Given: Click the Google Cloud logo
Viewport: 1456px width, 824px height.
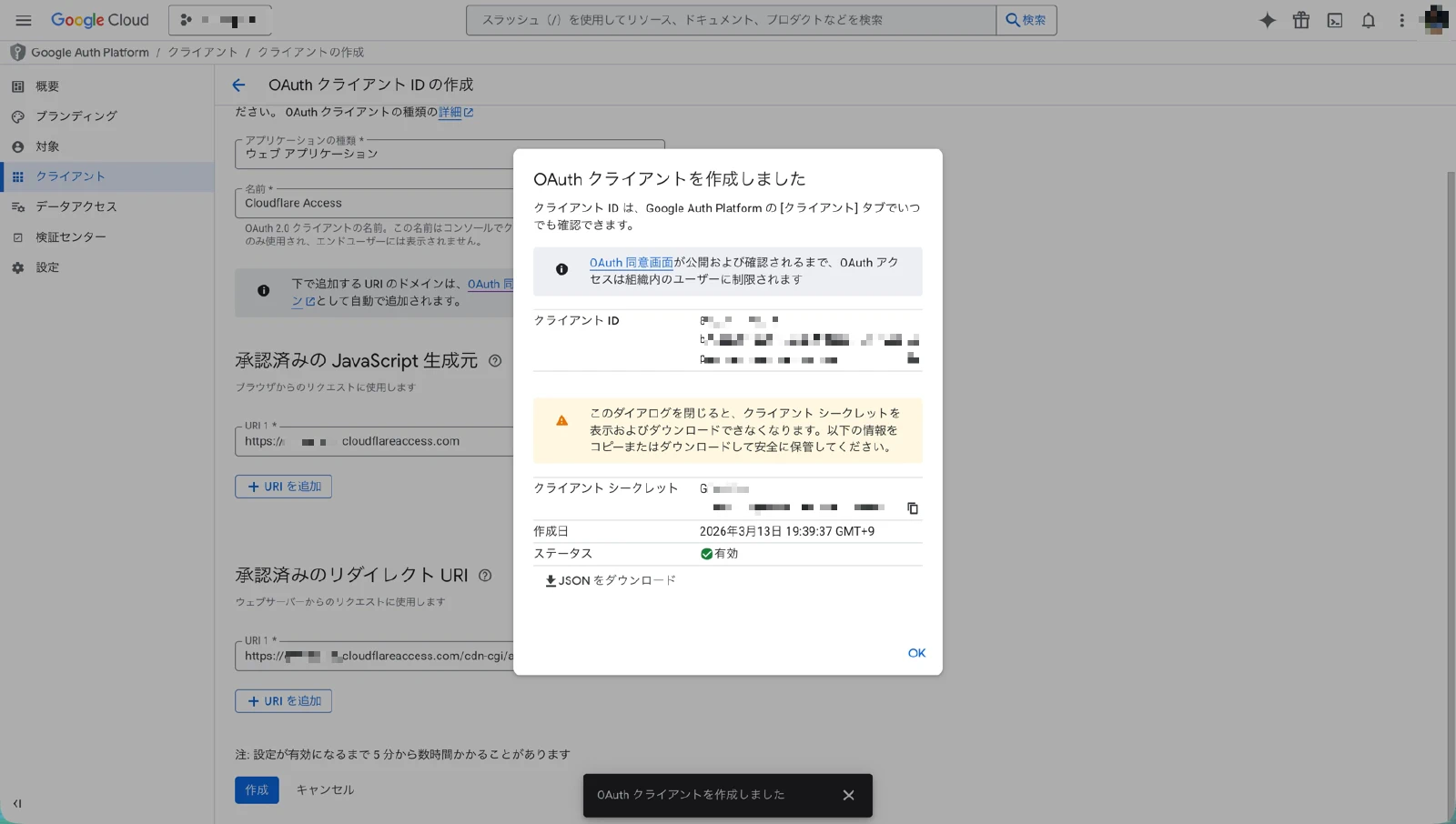Looking at the screenshot, I should [100, 19].
